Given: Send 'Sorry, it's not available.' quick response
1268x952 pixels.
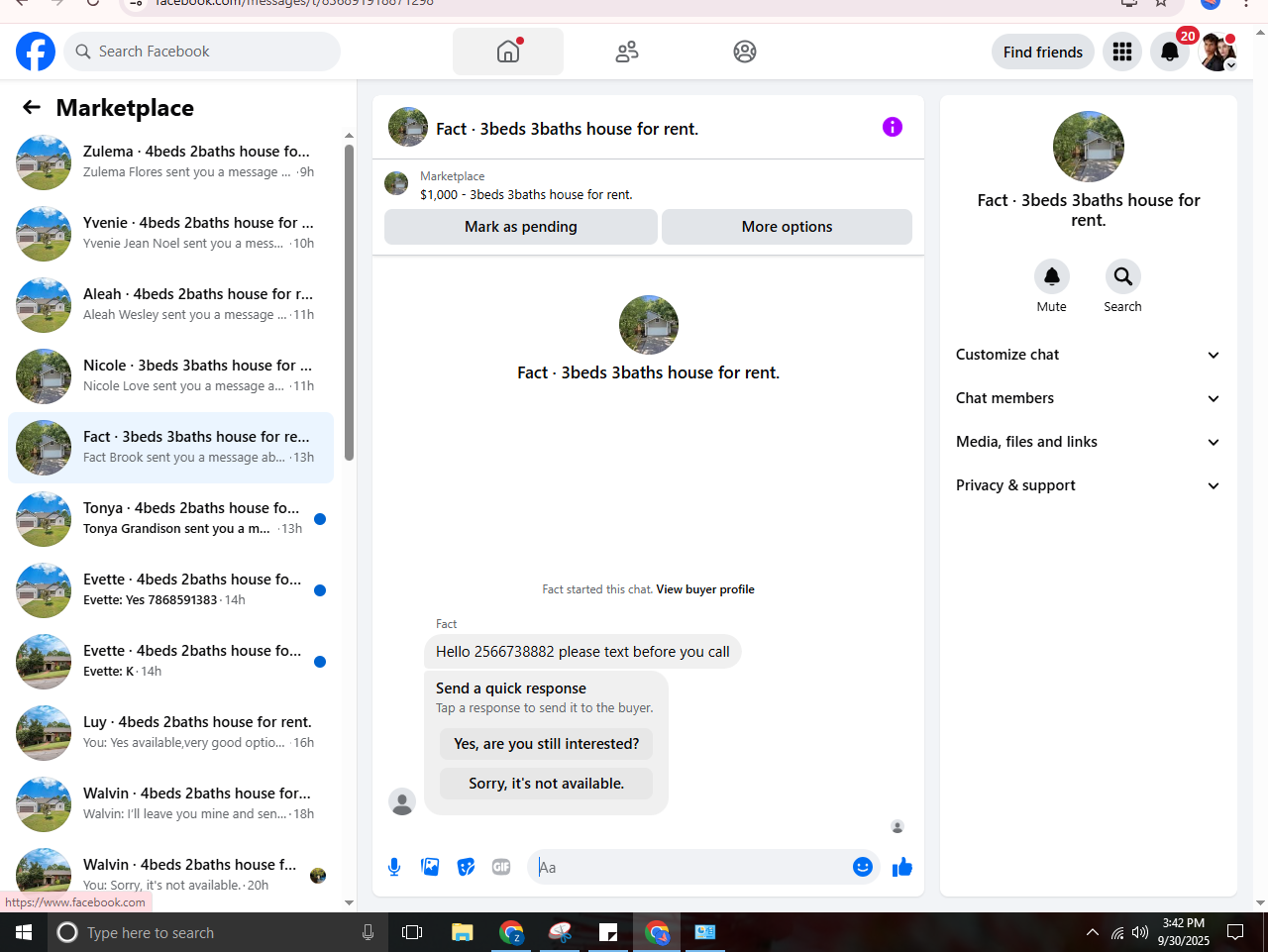Looking at the screenshot, I should pyautogui.click(x=547, y=784).
